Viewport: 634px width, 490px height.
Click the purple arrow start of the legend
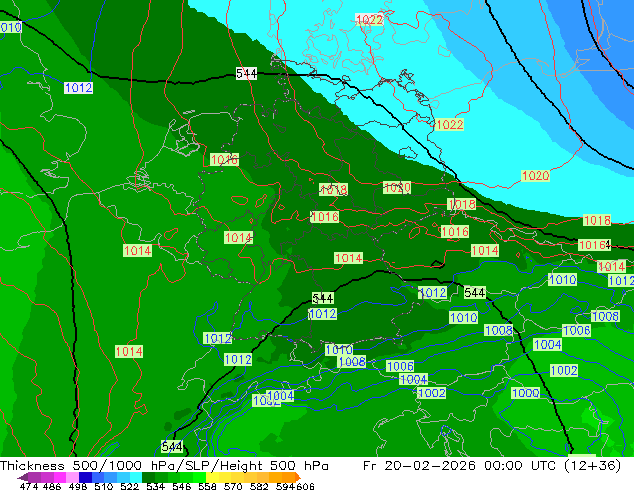(x=22, y=477)
